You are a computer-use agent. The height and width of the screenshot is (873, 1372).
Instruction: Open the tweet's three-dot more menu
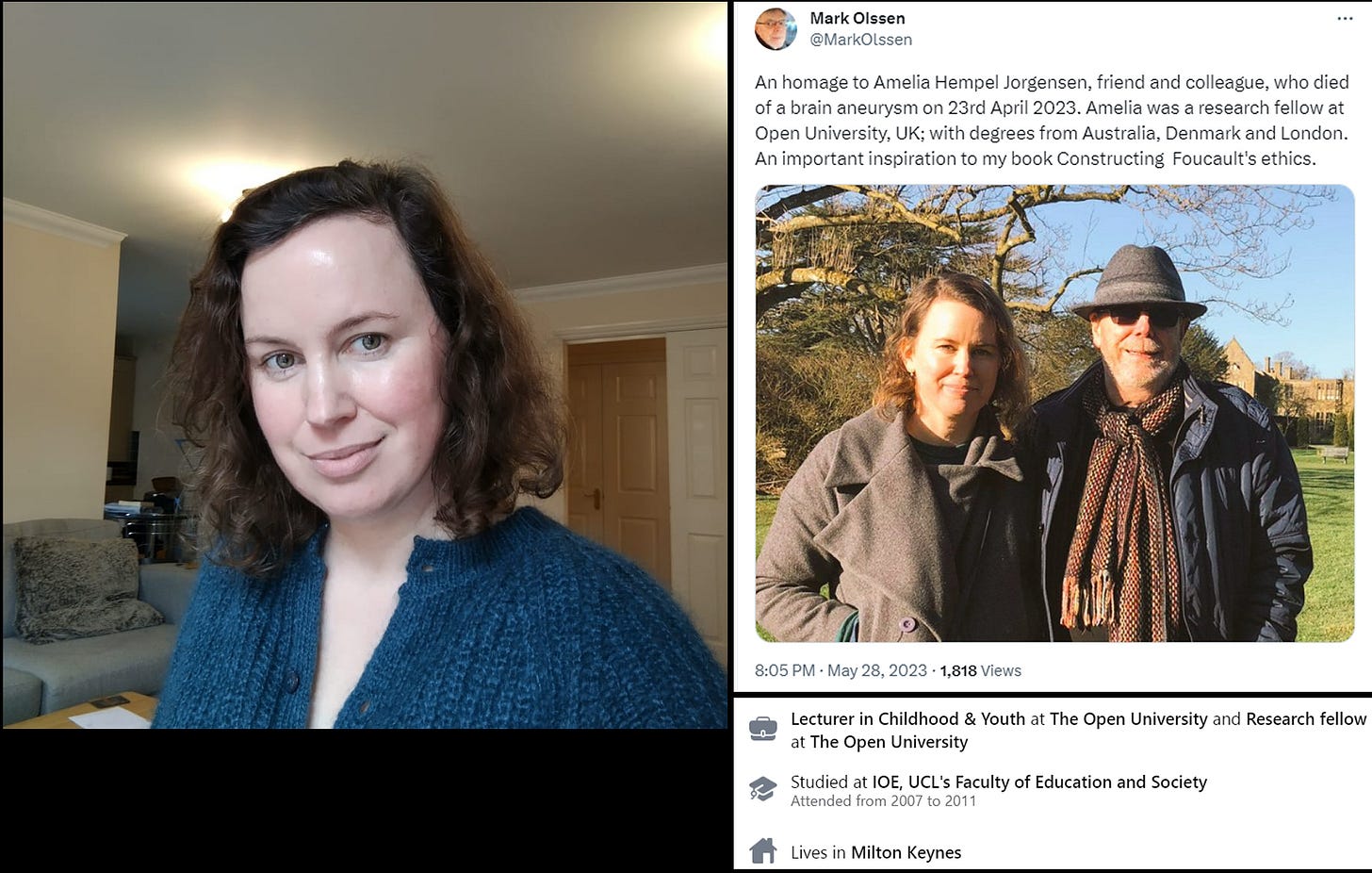[x=1345, y=19]
